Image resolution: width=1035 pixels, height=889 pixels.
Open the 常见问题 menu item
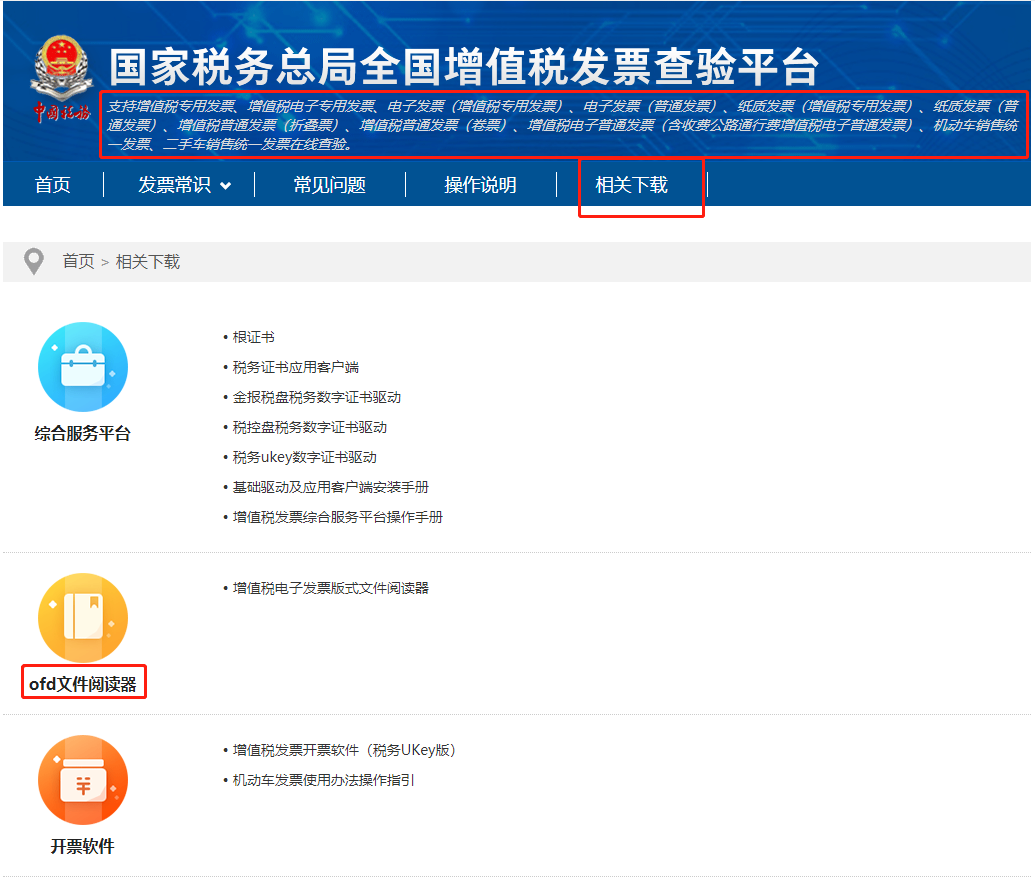point(330,185)
